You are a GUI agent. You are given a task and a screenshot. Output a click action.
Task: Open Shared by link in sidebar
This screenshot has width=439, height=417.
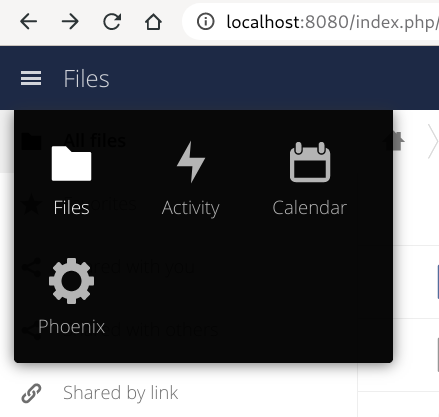[x=100, y=393]
